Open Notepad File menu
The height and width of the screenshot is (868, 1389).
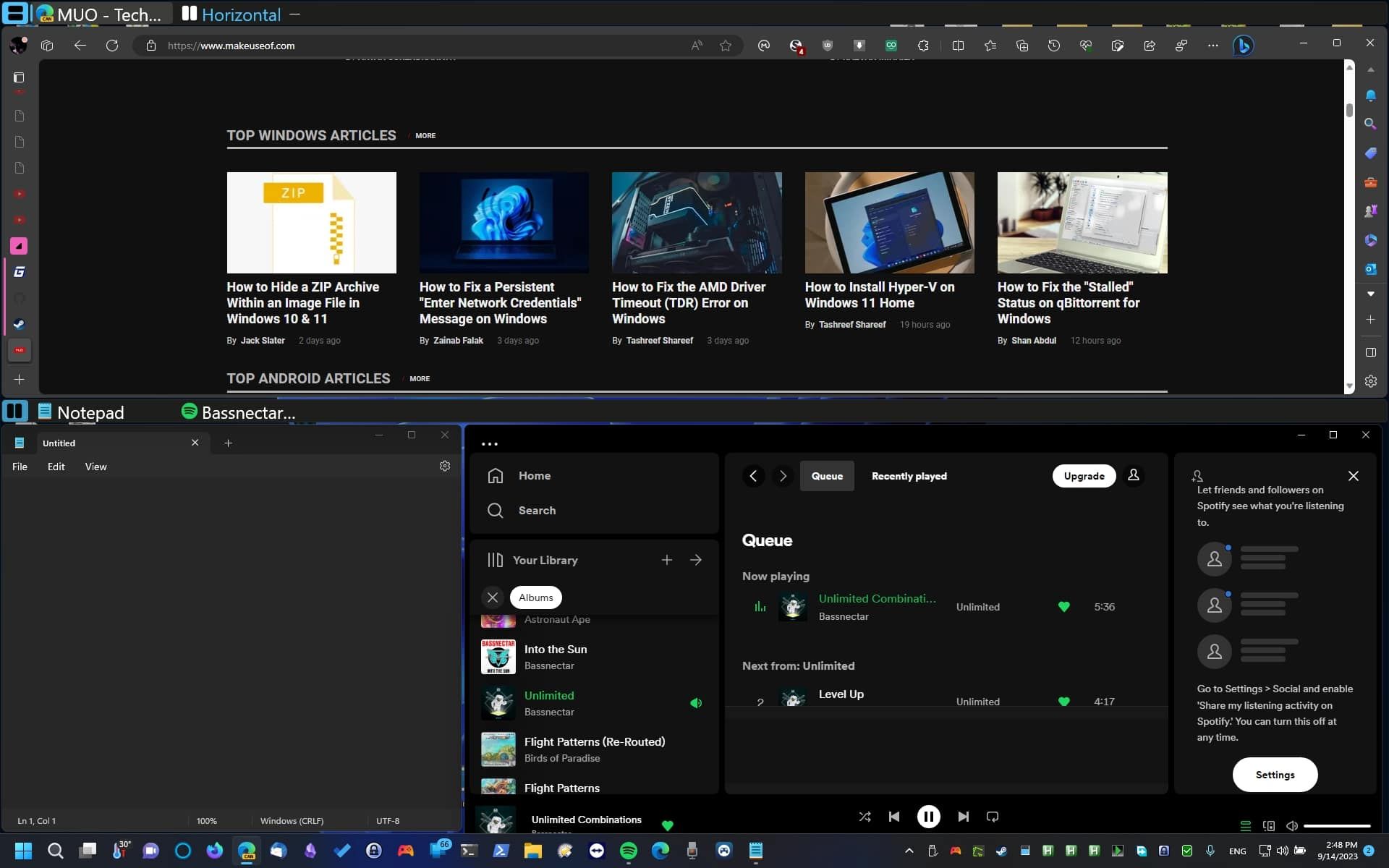tap(19, 466)
